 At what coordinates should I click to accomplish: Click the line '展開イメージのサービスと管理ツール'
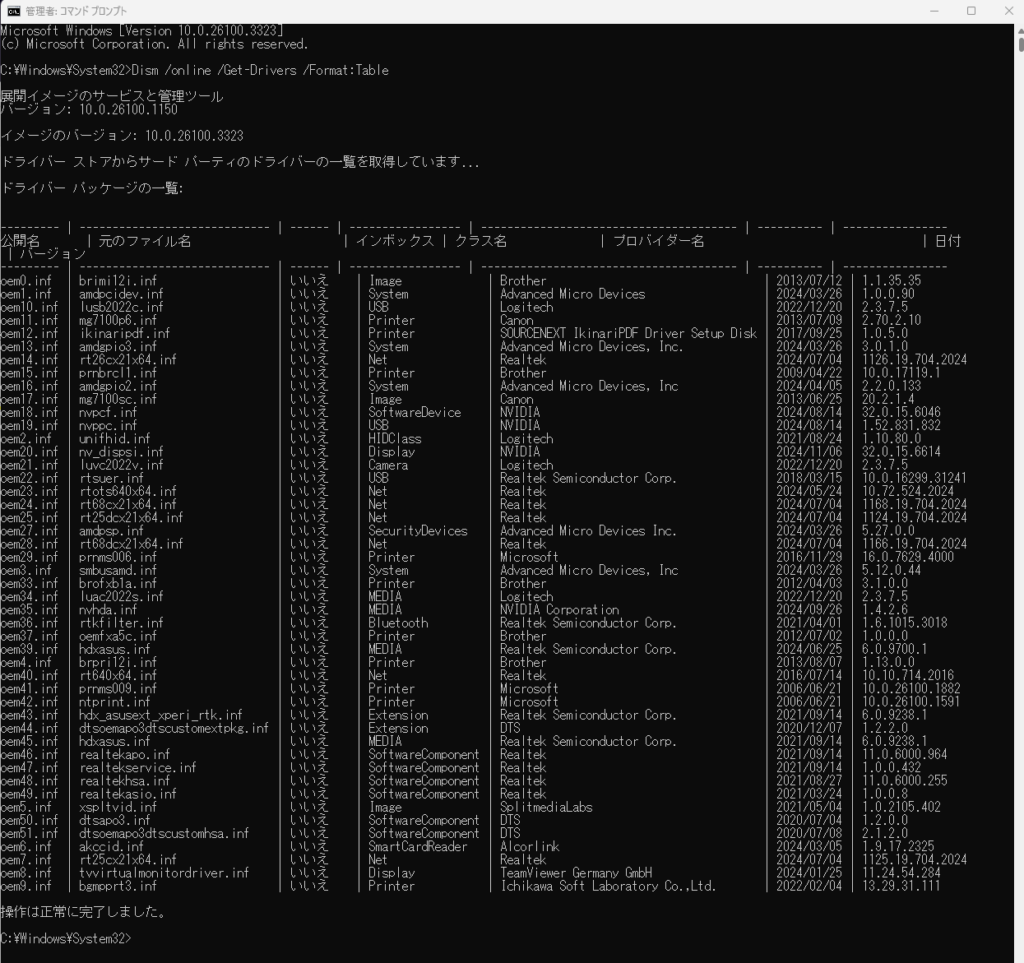coord(112,97)
